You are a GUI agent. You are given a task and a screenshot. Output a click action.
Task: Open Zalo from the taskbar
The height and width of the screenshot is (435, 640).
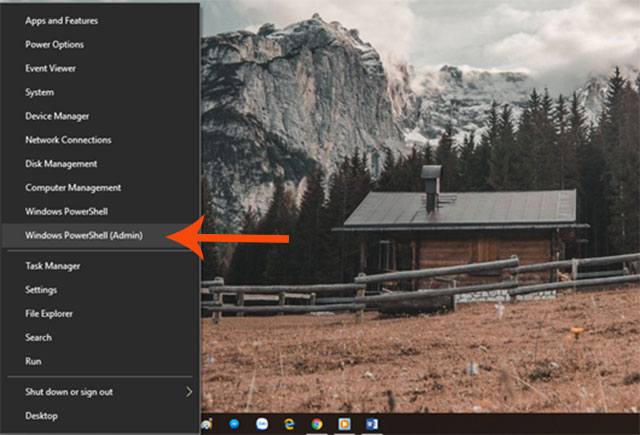click(262, 424)
